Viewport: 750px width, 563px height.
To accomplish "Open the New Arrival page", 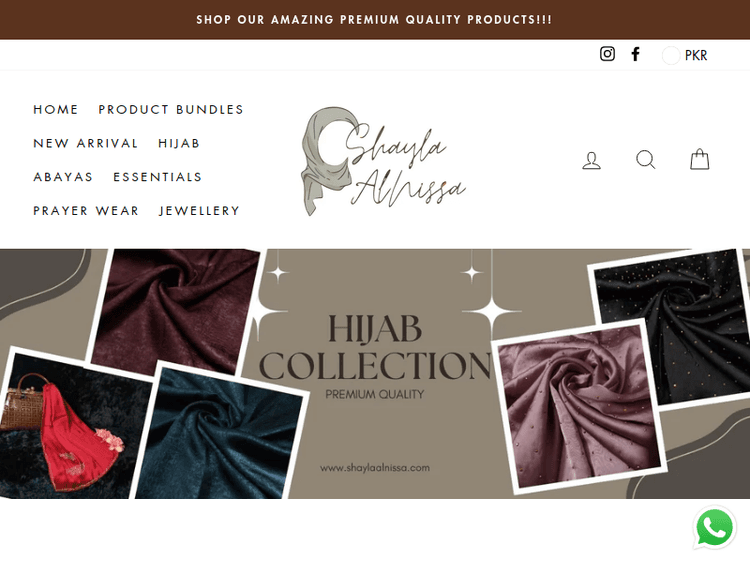I will [86, 144].
